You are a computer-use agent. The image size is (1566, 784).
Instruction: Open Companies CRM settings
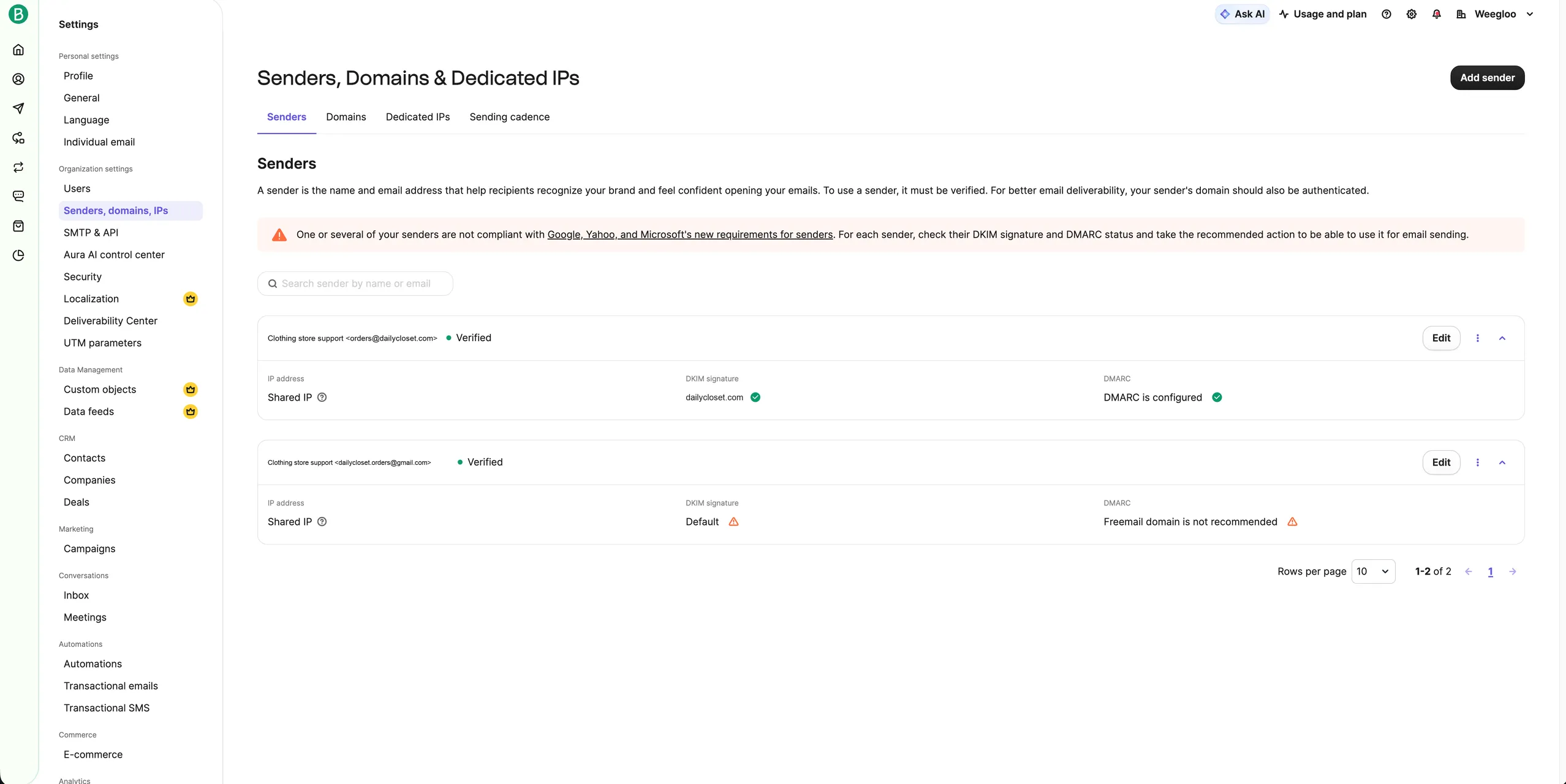[x=89, y=480]
